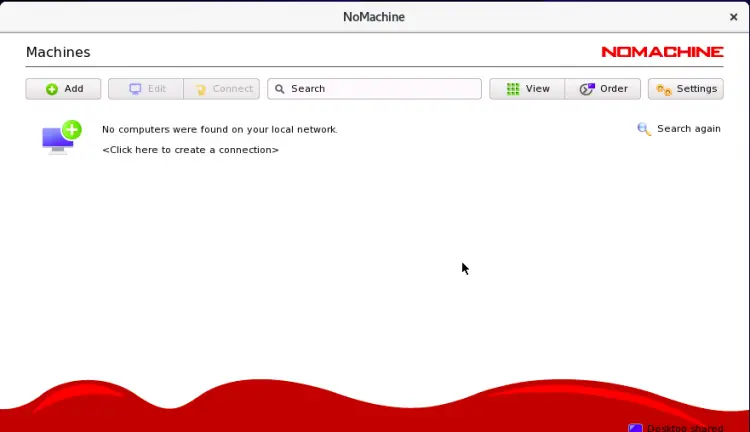Click the create a connection link
The image size is (750, 432).
[190, 150]
